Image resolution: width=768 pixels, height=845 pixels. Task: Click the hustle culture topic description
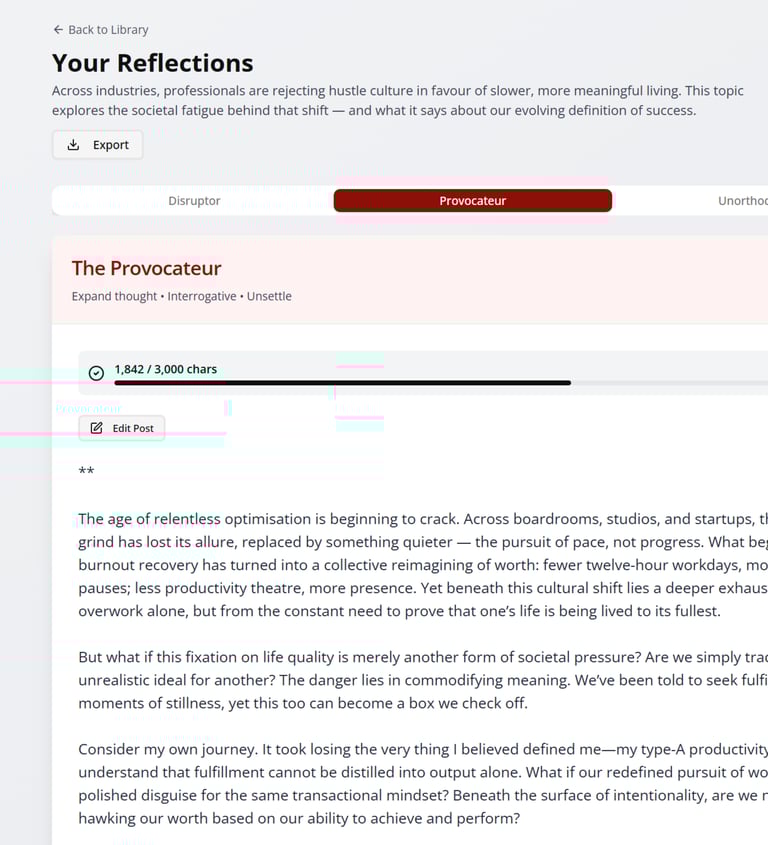tap(397, 100)
